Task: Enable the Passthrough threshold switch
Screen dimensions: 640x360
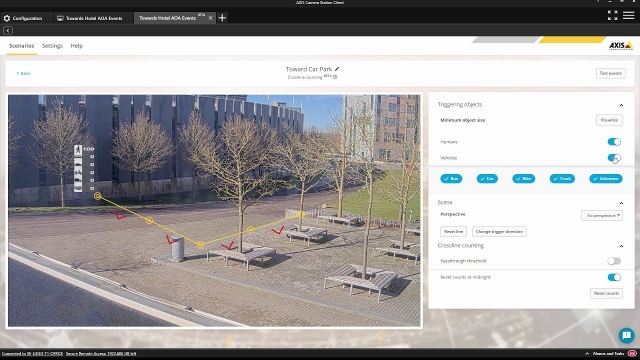Action: click(614, 261)
